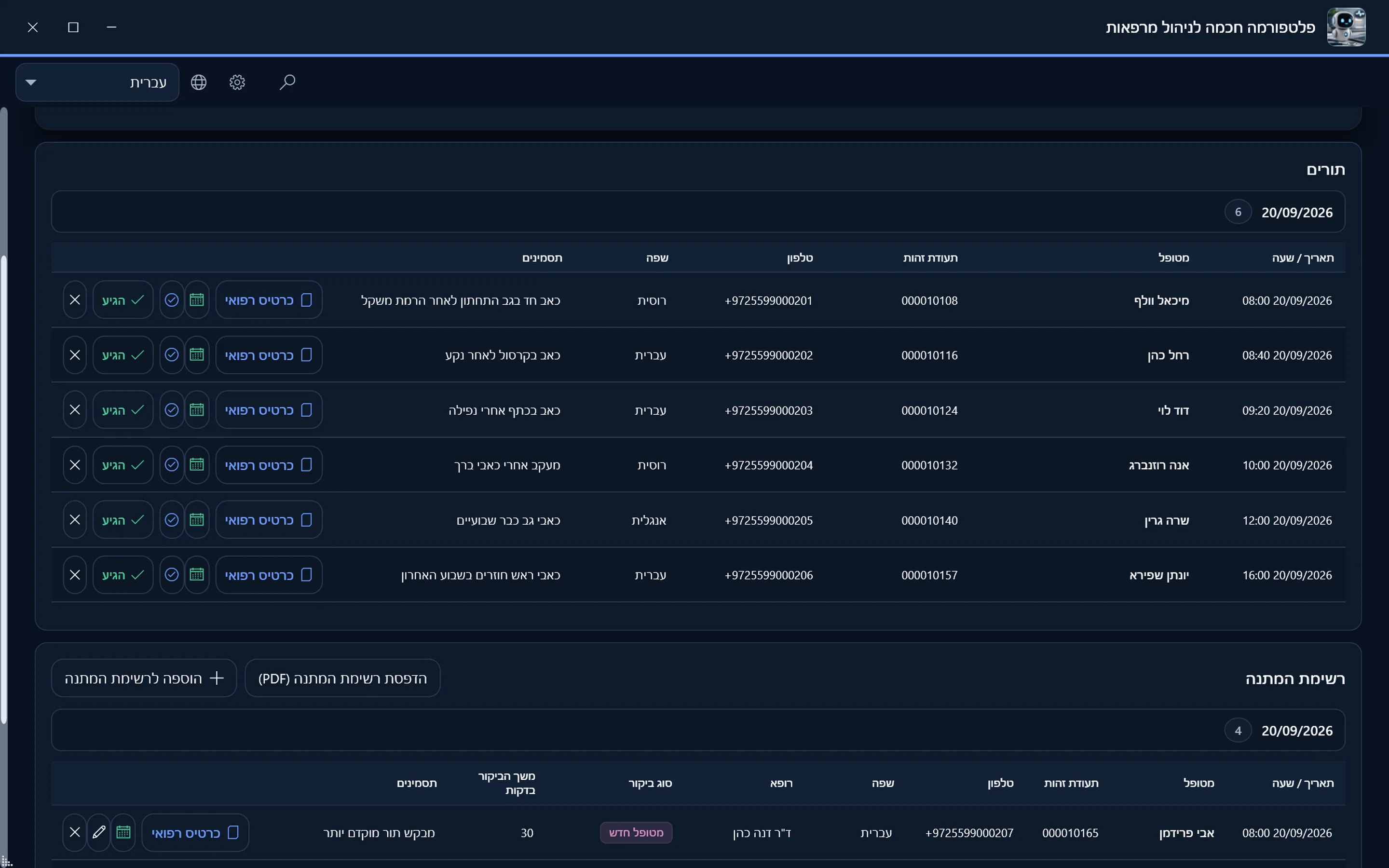Click the סוג ביקור column header
This screenshot has width=1389, height=868.
650,783
